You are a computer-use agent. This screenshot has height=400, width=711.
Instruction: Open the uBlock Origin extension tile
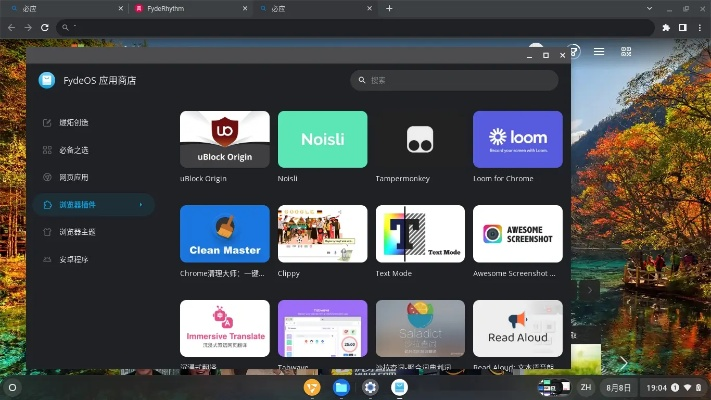click(224, 139)
